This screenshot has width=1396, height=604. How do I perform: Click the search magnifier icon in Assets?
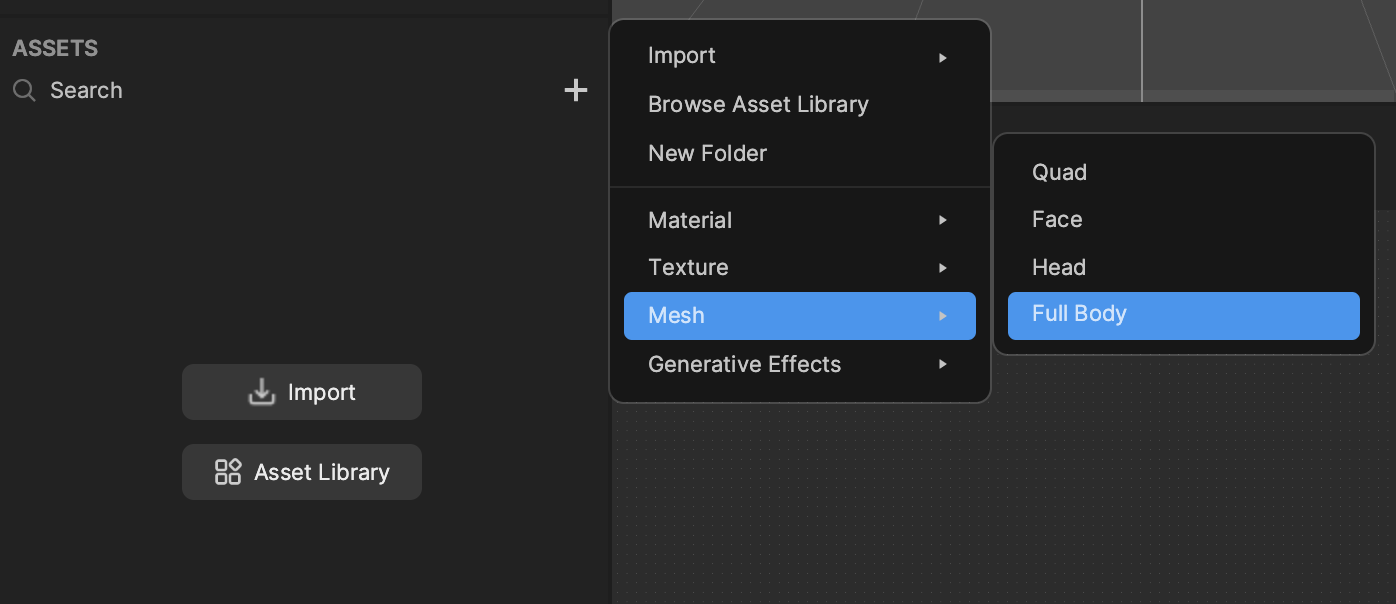[24, 91]
